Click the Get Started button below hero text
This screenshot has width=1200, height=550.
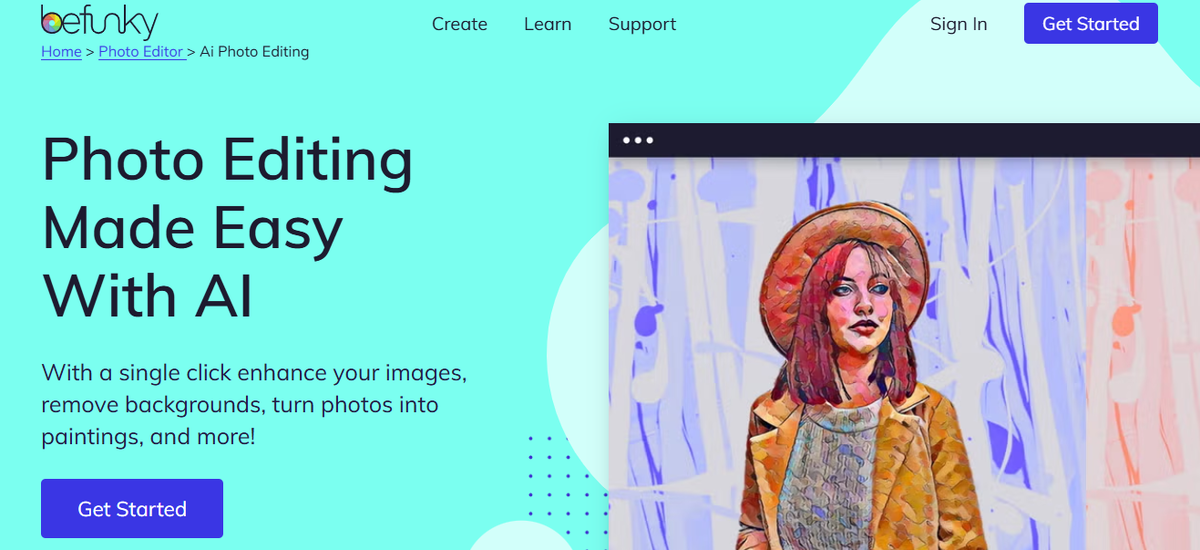coord(132,509)
